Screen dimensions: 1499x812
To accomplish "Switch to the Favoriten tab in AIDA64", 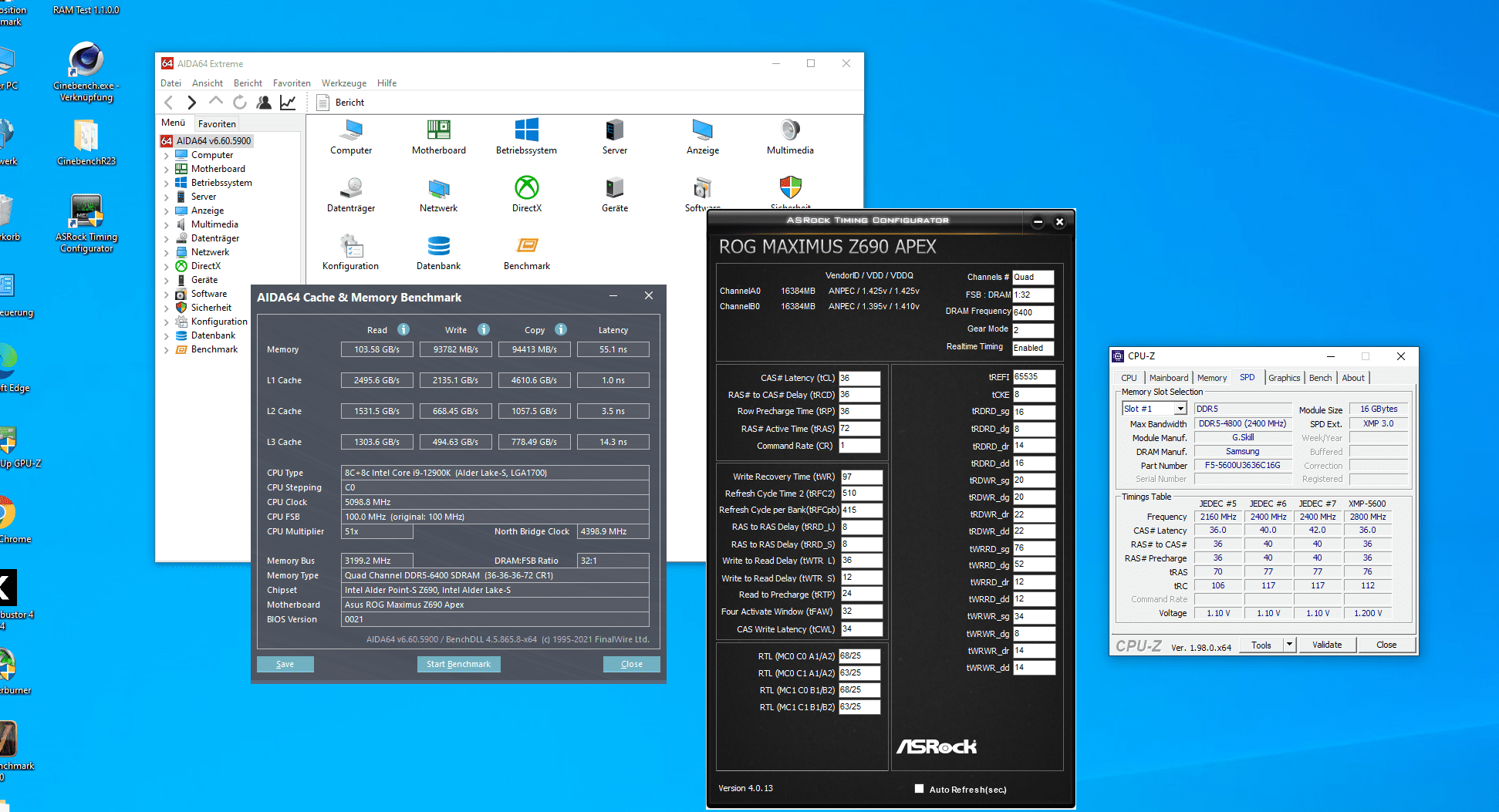I will [x=217, y=123].
